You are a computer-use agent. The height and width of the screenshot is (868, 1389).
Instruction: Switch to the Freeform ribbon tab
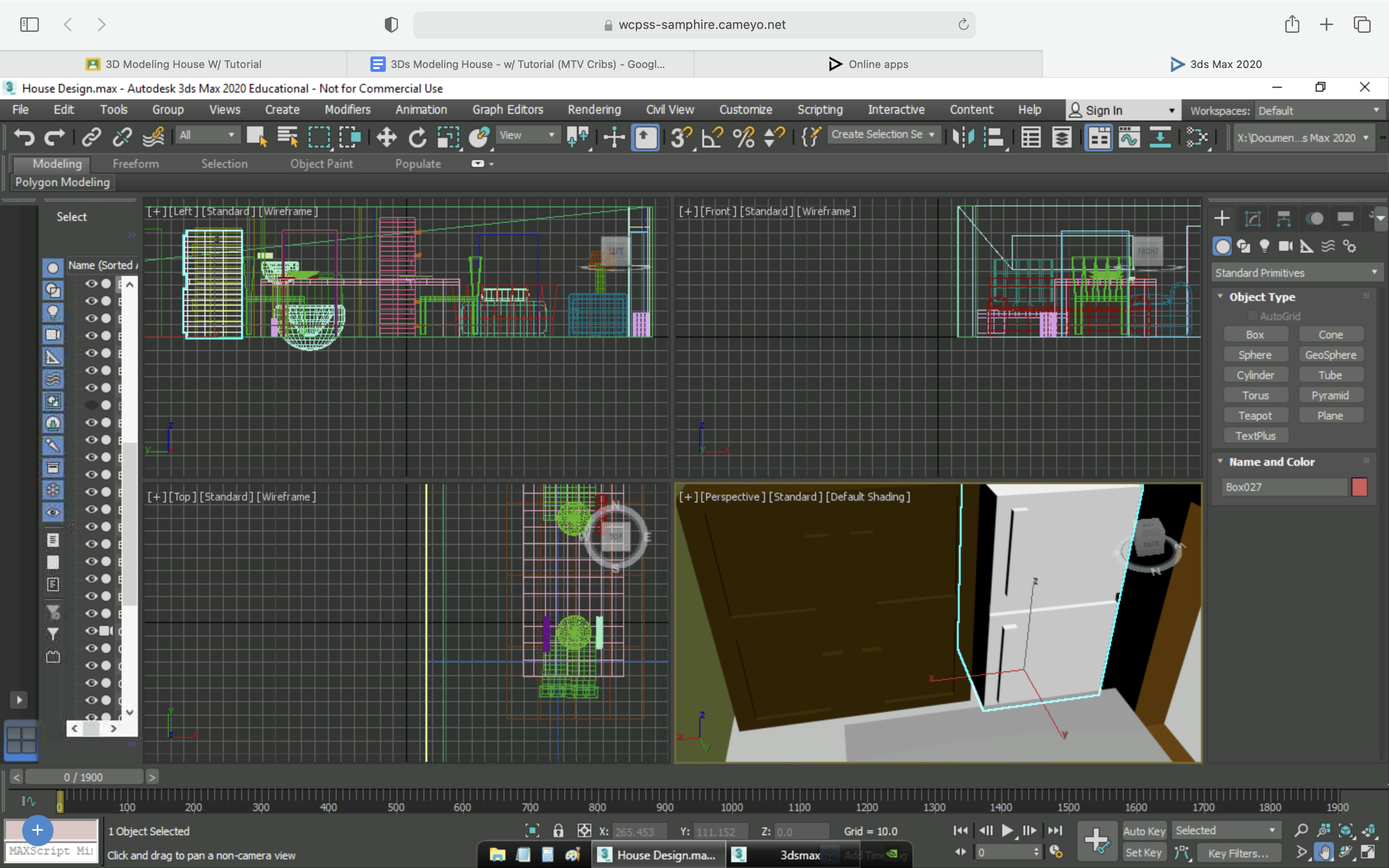136,163
